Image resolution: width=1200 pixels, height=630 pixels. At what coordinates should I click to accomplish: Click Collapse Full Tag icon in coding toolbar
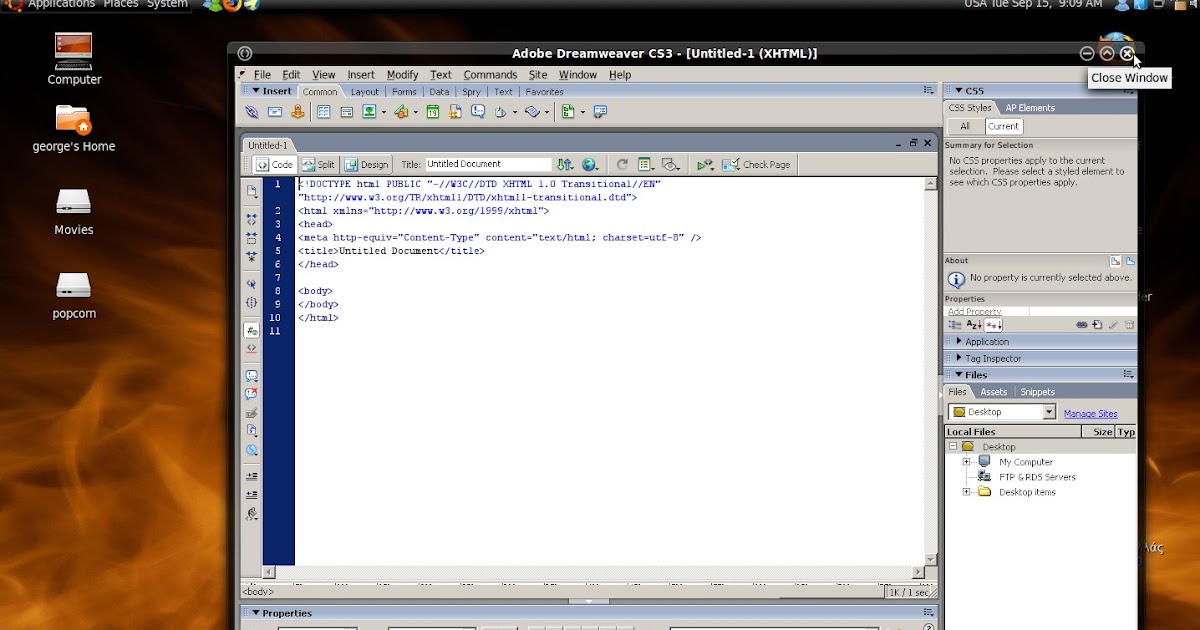252,219
